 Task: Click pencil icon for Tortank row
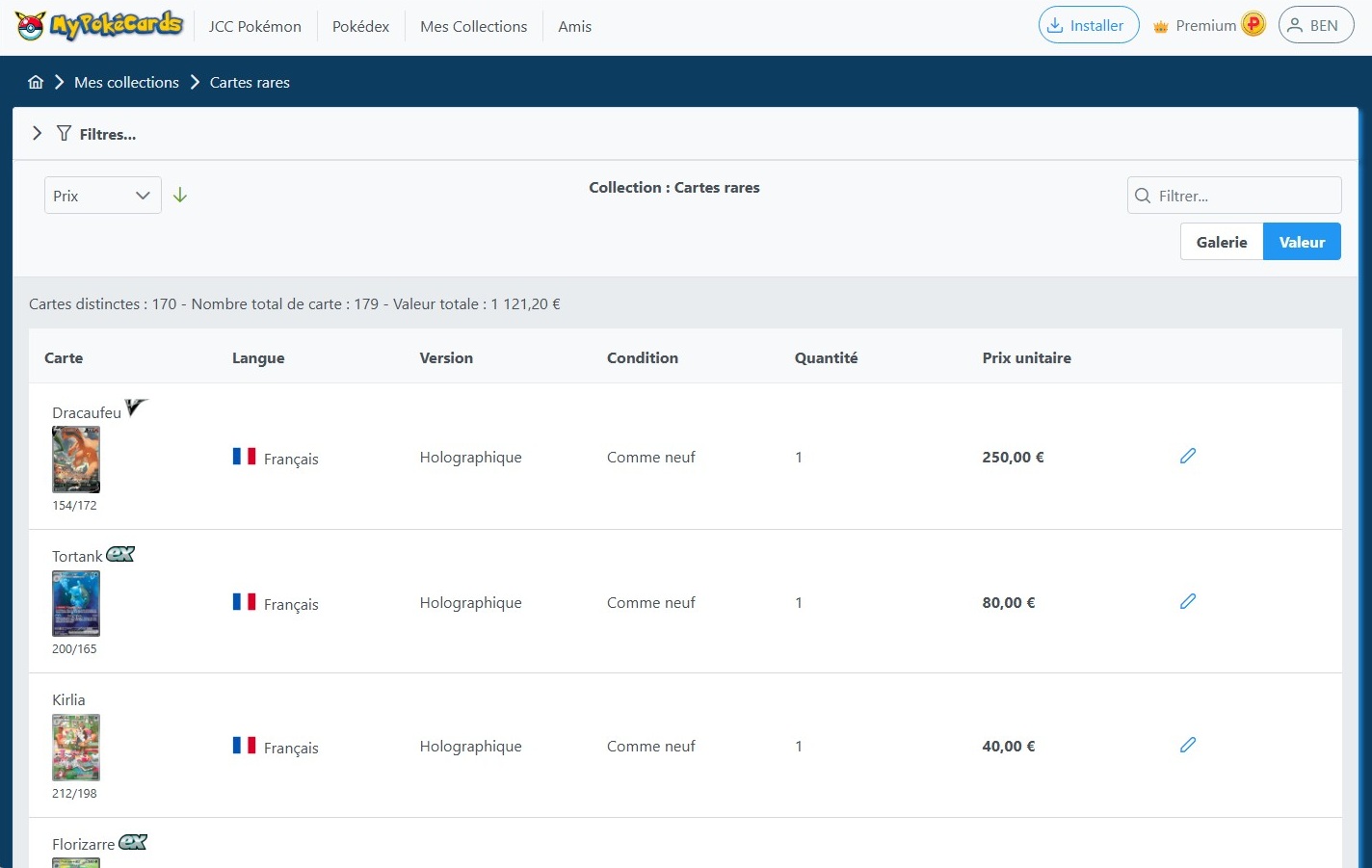point(1187,601)
